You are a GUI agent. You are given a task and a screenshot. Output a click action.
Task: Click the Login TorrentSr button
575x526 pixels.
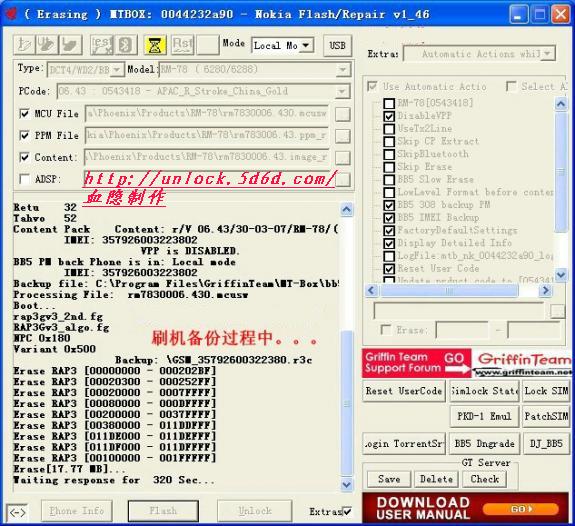click(x=404, y=444)
